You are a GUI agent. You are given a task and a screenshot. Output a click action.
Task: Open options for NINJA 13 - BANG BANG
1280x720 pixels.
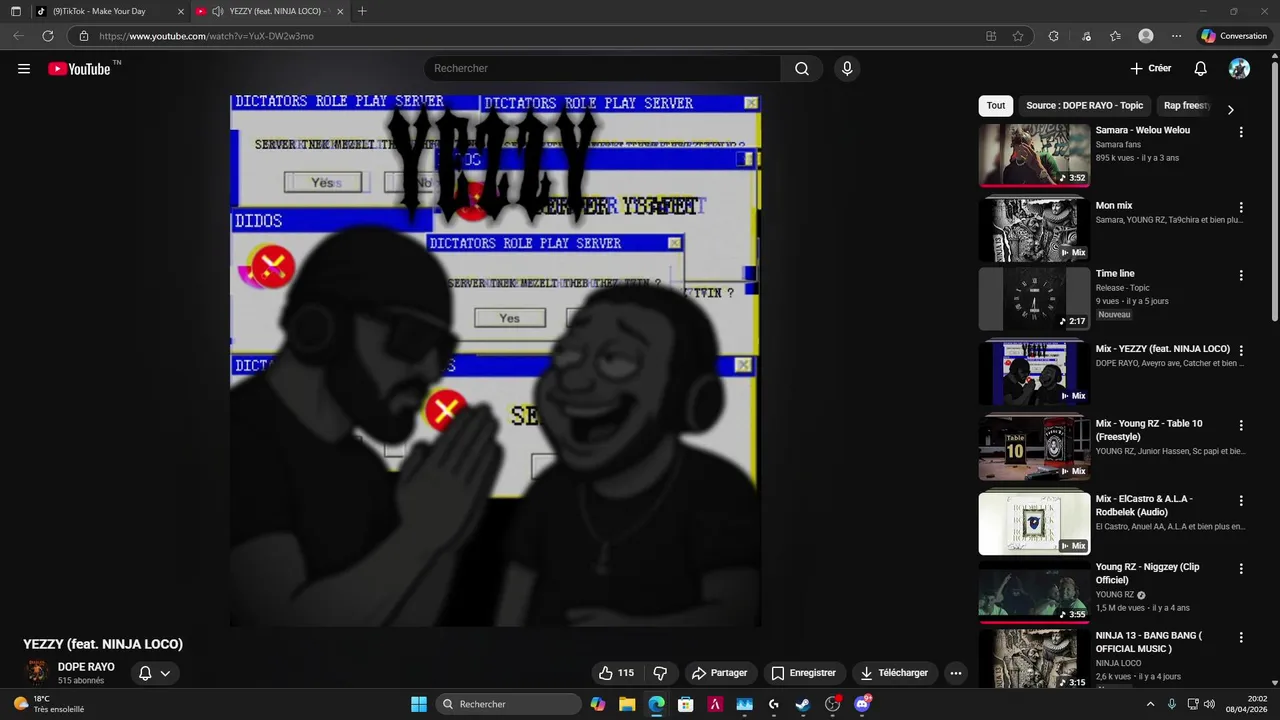(x=1241, y=637)
